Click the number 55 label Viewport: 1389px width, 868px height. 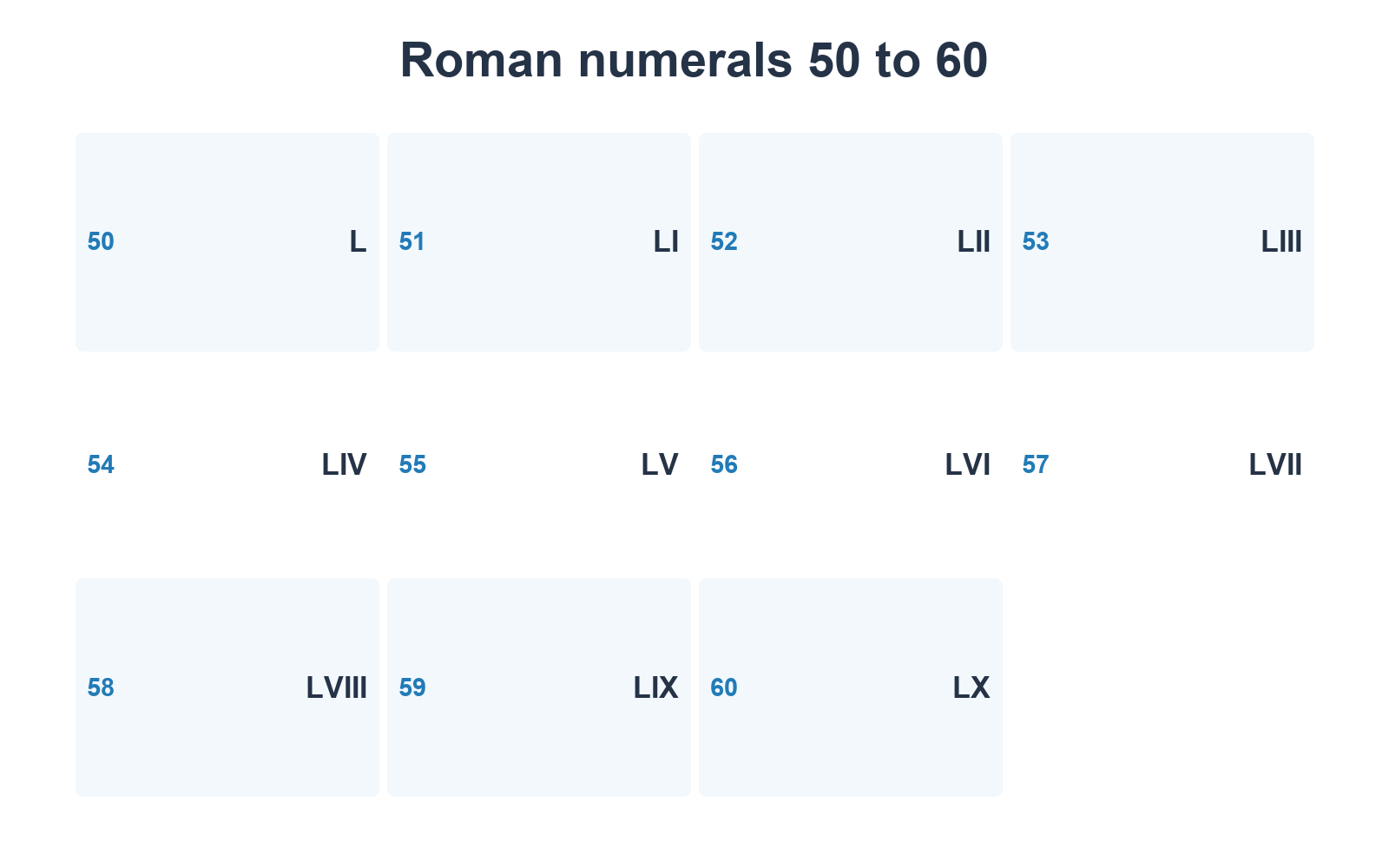click(x=412, y=465)
